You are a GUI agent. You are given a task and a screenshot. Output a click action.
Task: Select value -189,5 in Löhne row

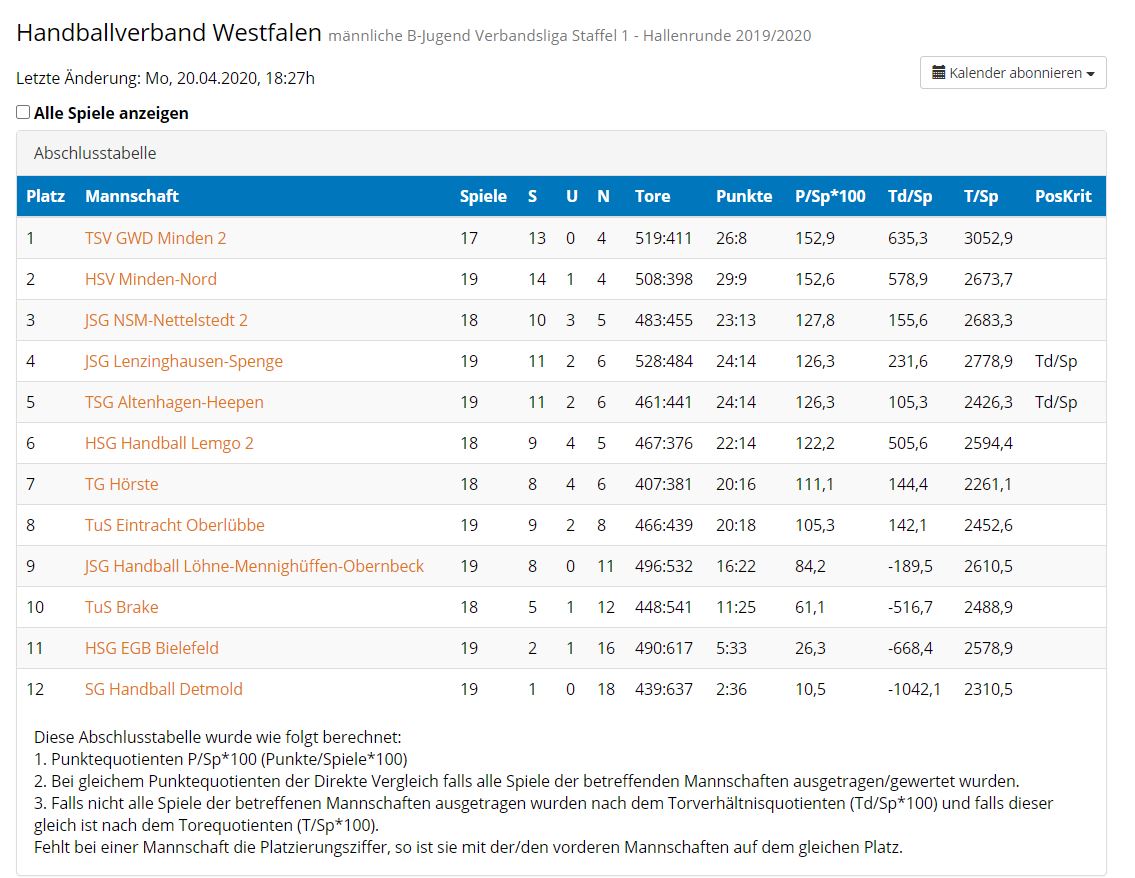[910, 566]
